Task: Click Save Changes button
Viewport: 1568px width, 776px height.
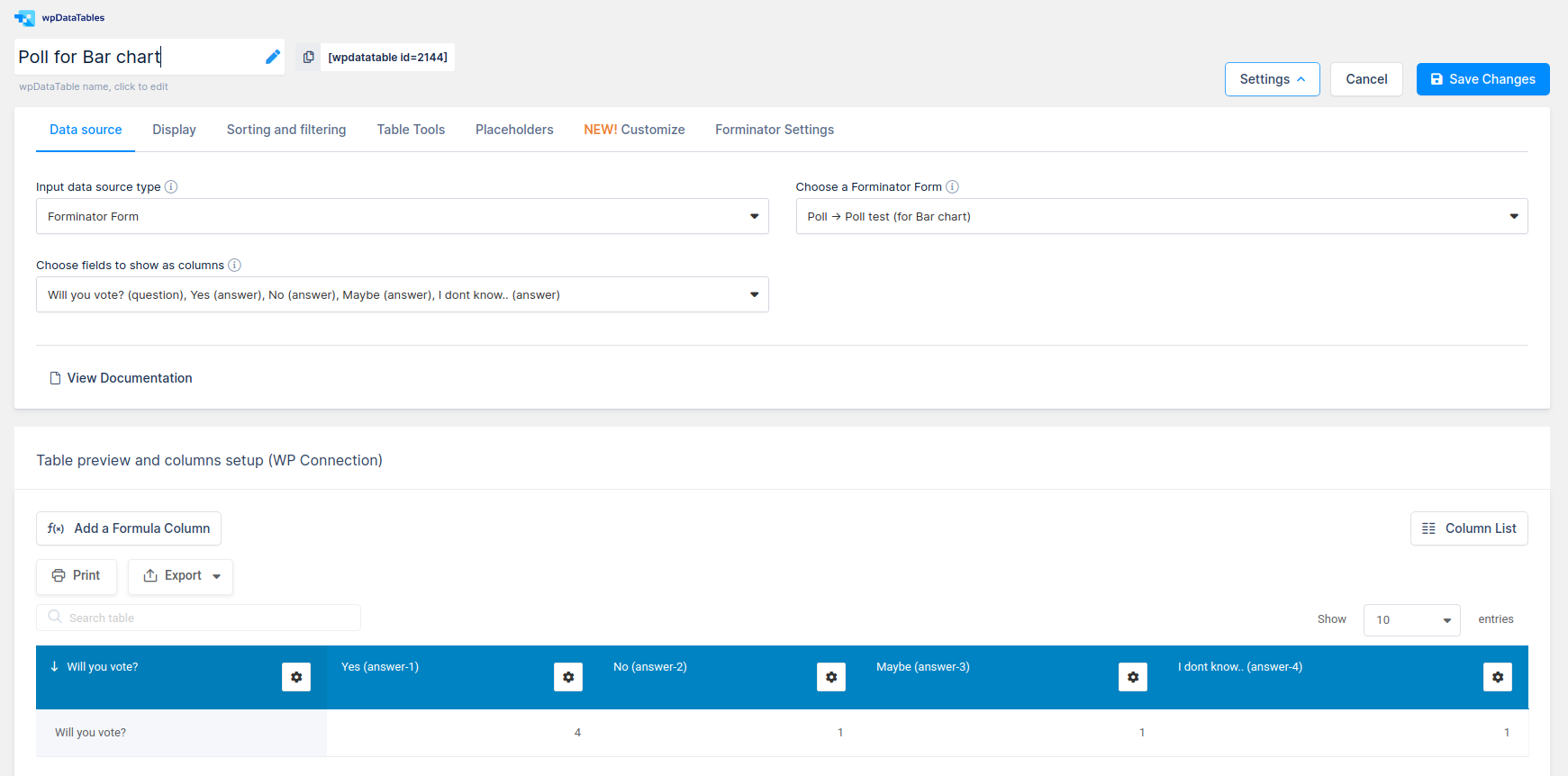Action: pyautogui.click(x=1482, y=79)
